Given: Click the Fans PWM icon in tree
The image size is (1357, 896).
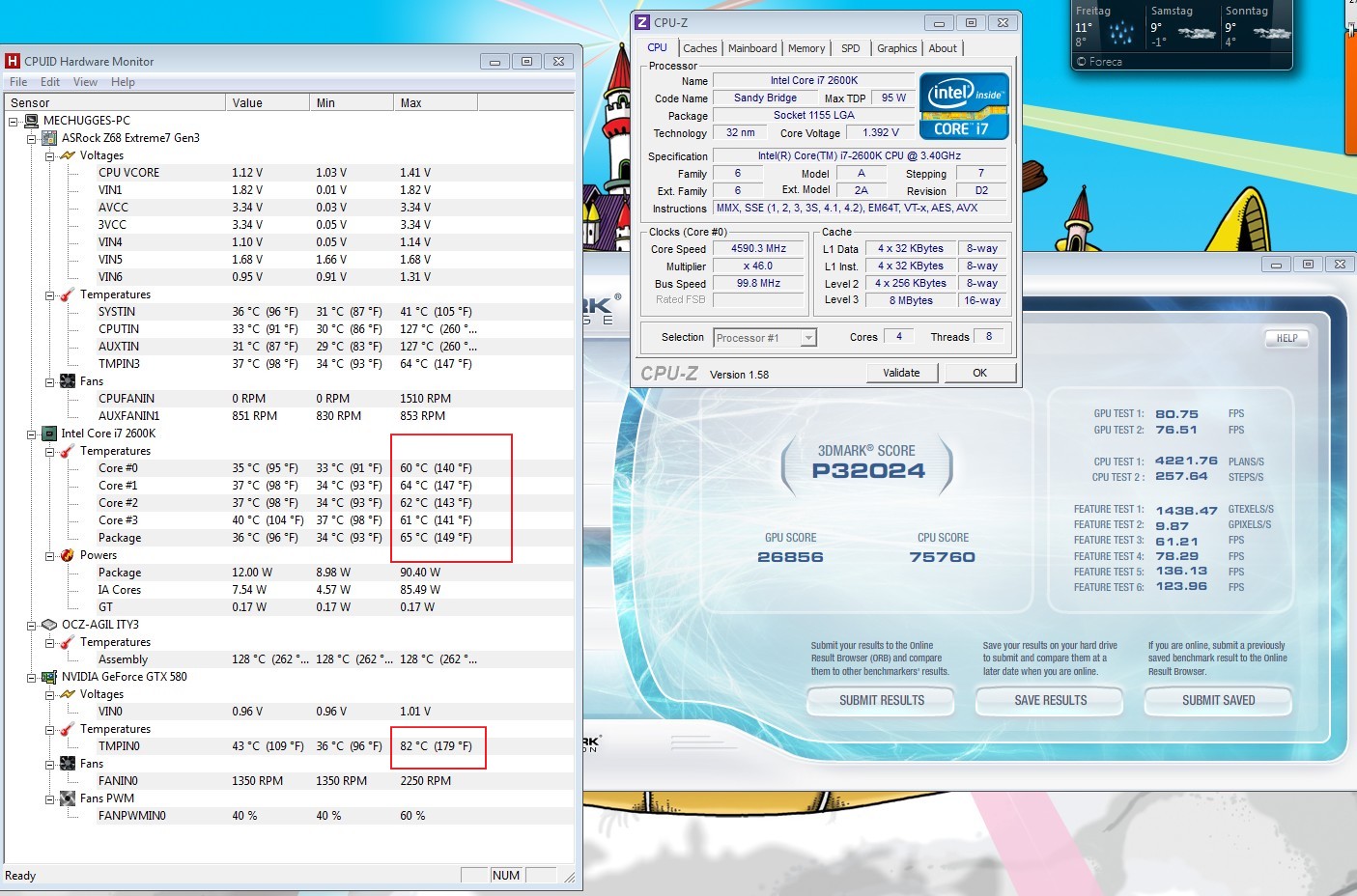Looking at the screenshot, I should click(68, 798).
